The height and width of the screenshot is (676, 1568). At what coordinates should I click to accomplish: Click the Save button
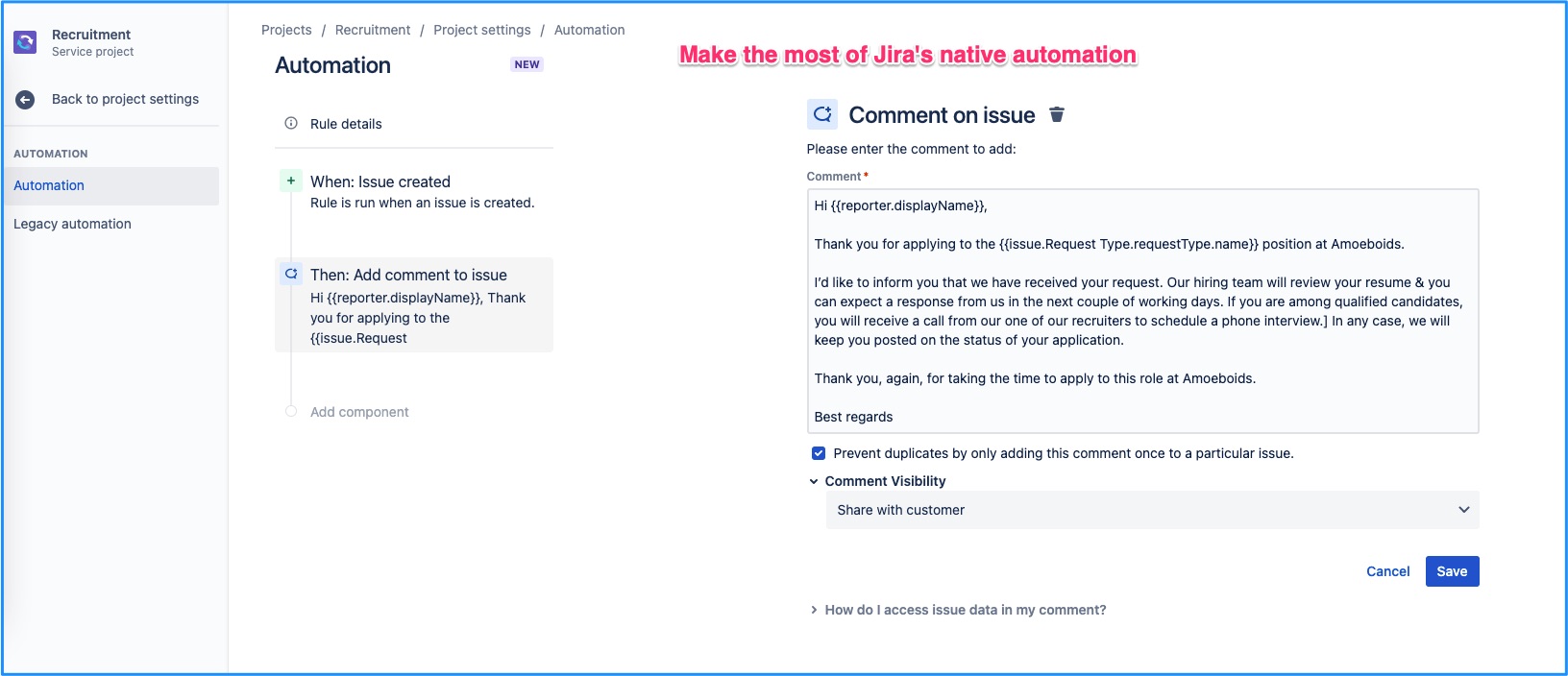1452,571
